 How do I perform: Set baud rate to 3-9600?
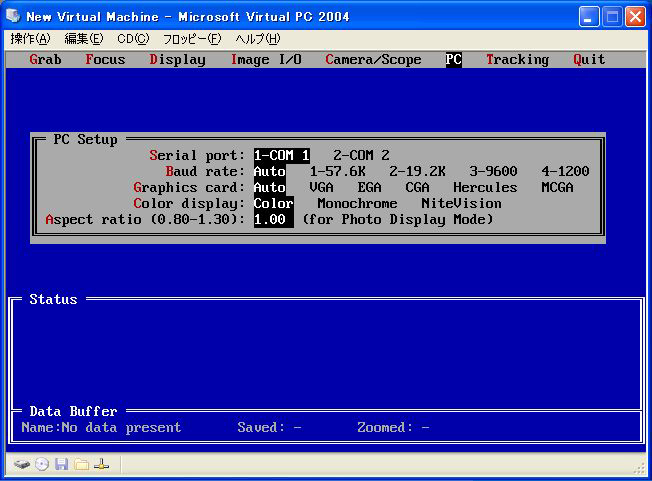(494, 171)
